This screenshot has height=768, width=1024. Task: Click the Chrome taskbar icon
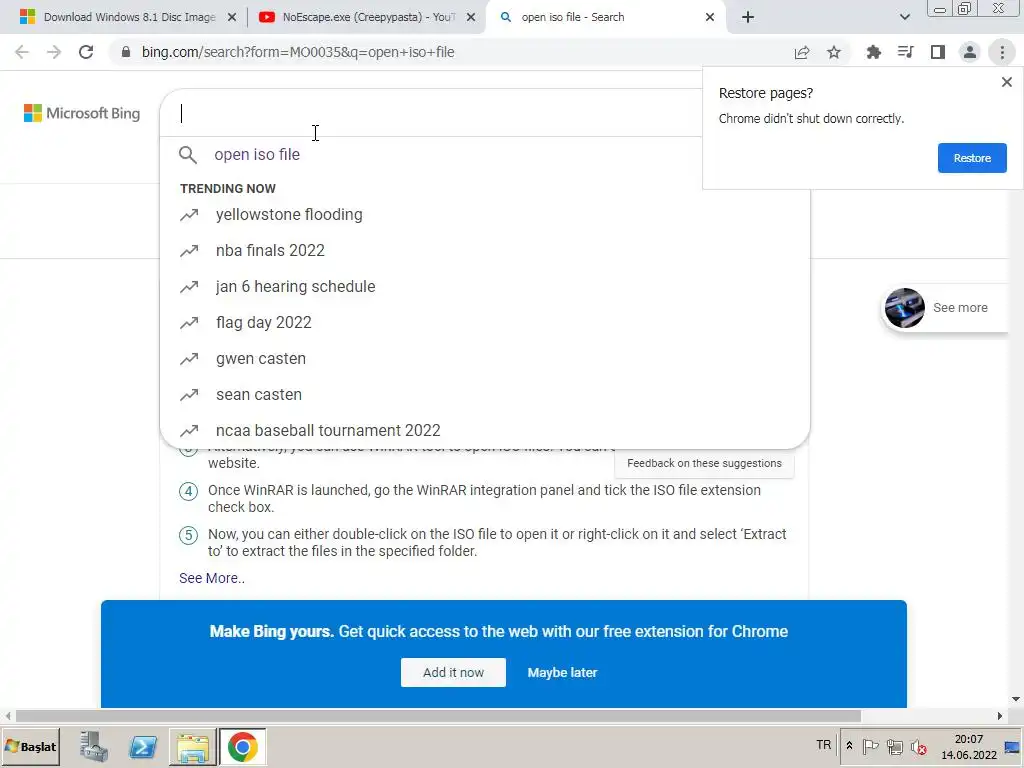(x=242, y=746)
